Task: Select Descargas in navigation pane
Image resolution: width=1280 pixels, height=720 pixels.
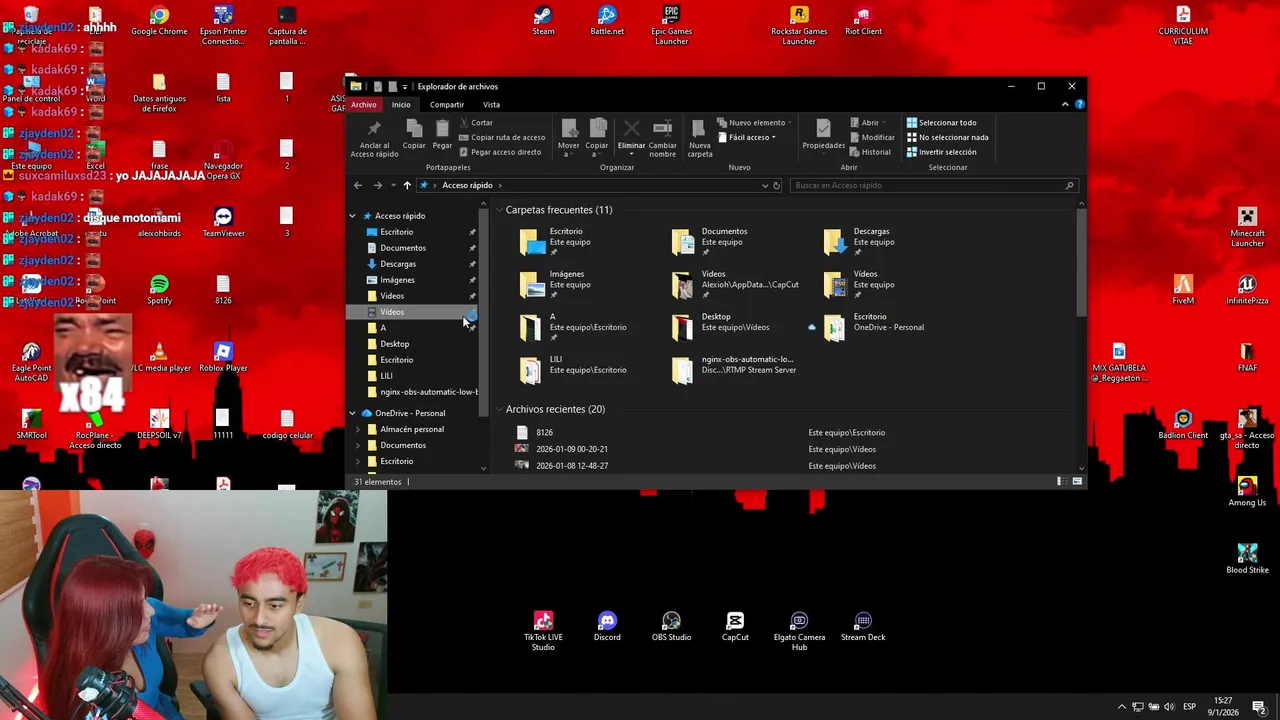Action: (398, 264)
